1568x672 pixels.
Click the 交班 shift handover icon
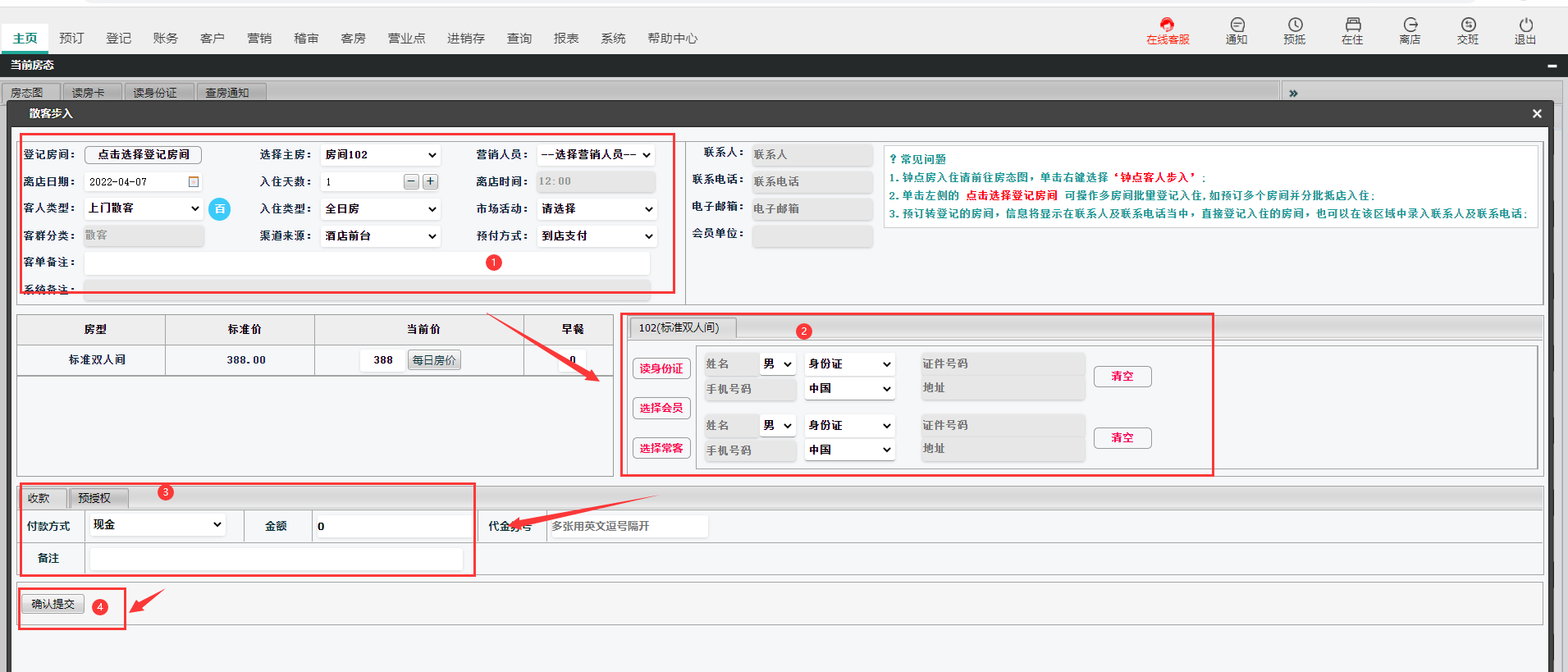point(1468,31)
